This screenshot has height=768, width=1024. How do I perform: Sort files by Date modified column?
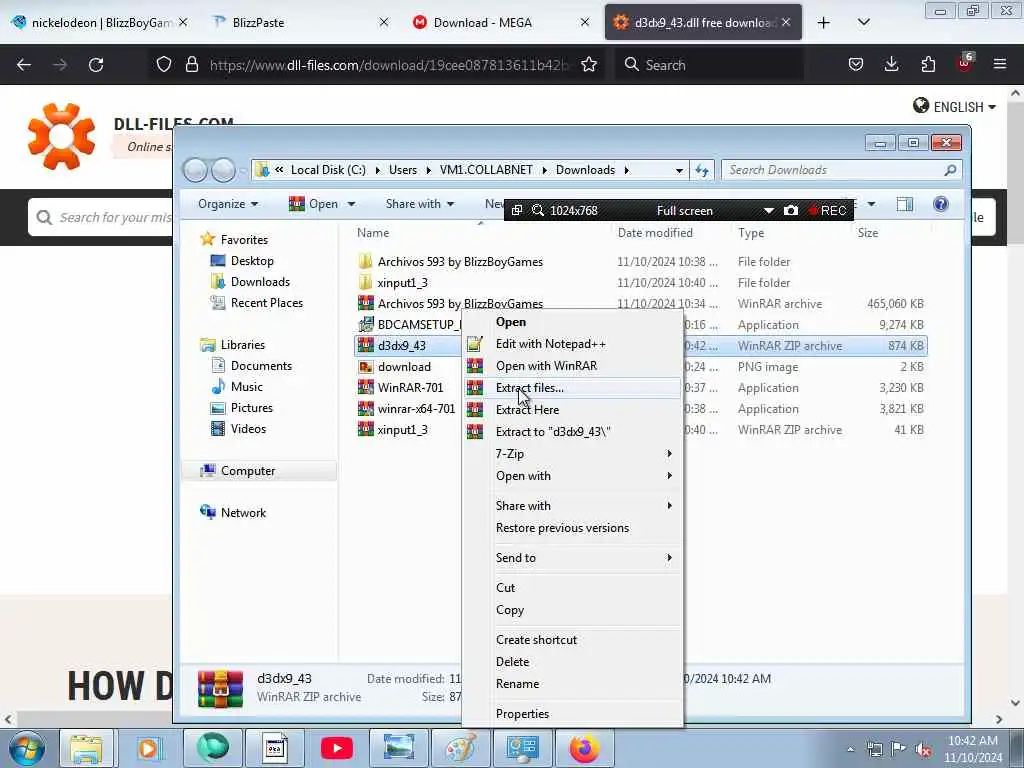tap(655, 233)
